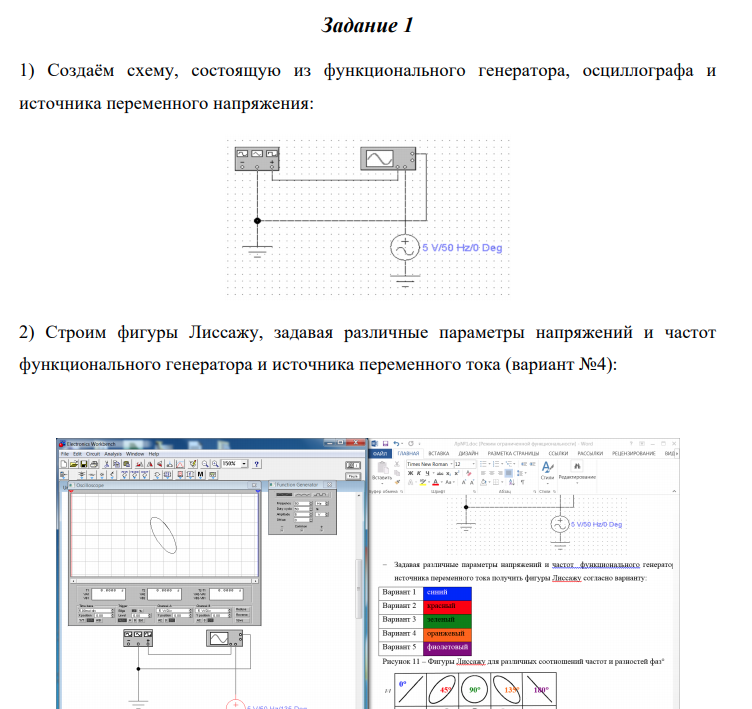The height and width of the screenshot is (709, 752).
Task: Click the Help question mark icon
Action: click(x=257, y=464)
